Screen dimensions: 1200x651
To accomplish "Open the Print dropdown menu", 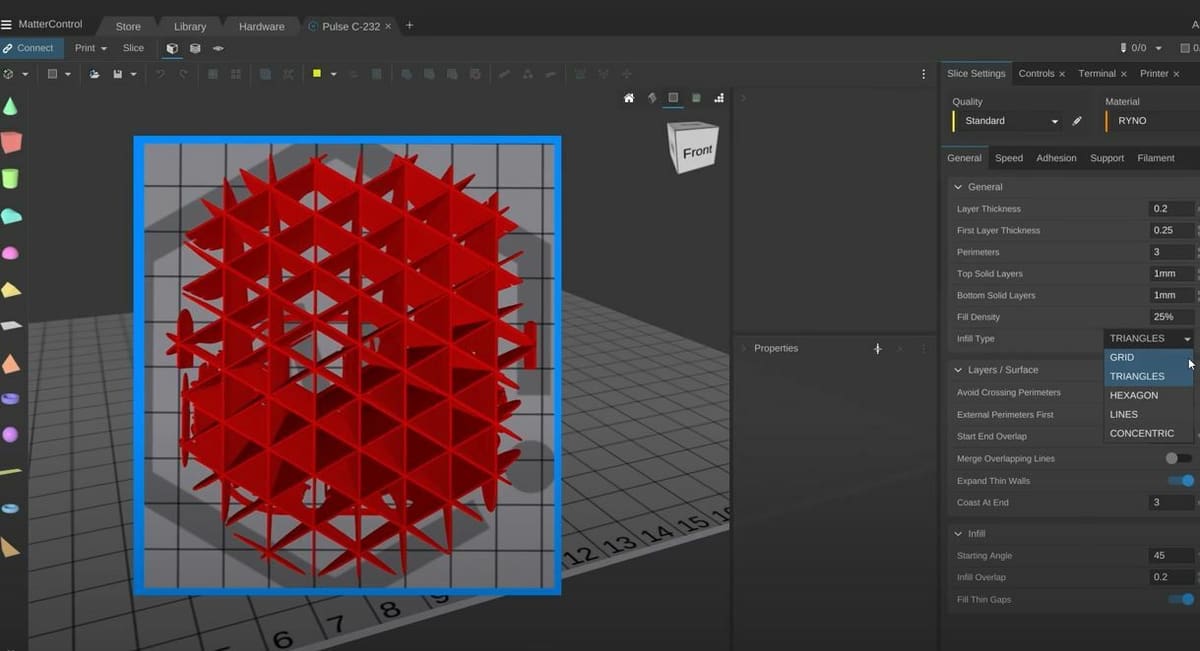I will 90,48.
